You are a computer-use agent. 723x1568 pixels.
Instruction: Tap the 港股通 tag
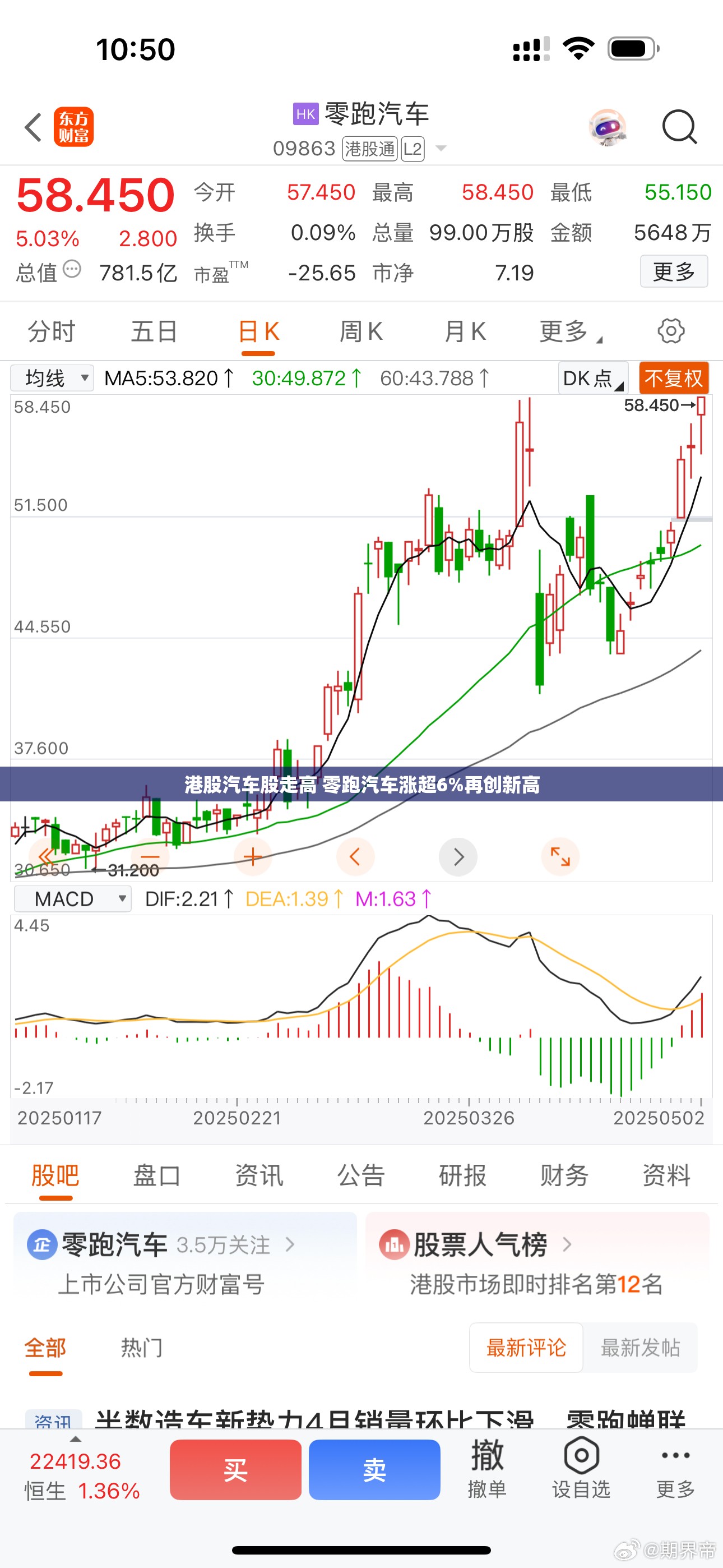pyautogui.click(x=370, y=149)
